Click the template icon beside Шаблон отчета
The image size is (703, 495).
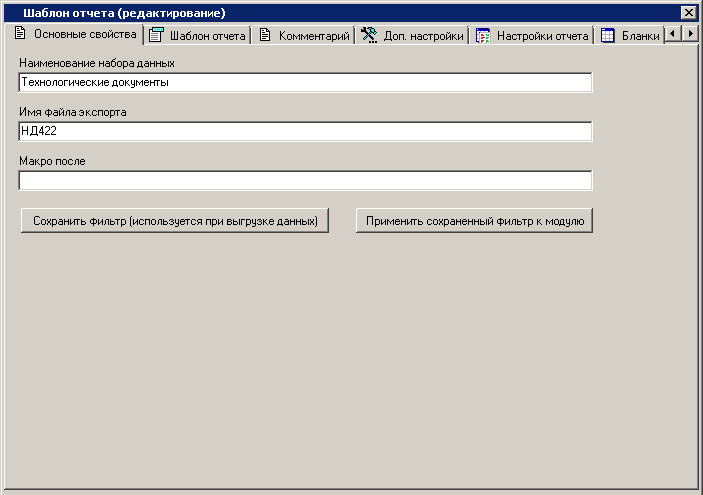(156, 36)
